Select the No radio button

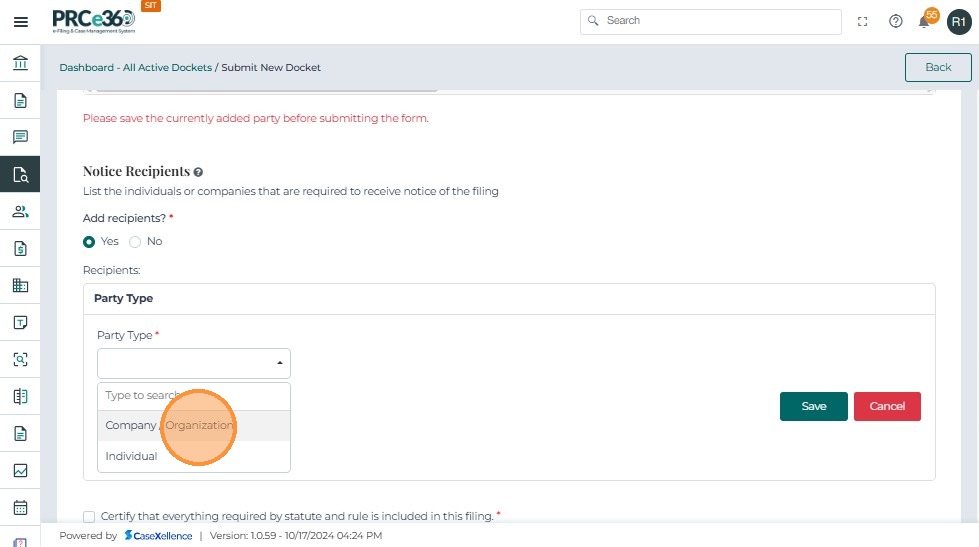click(x=135, y=241)
